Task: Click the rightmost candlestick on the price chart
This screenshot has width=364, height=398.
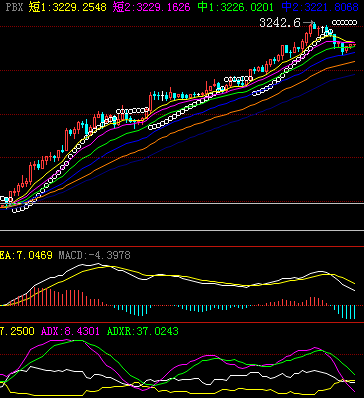Action: click(354, 45)
